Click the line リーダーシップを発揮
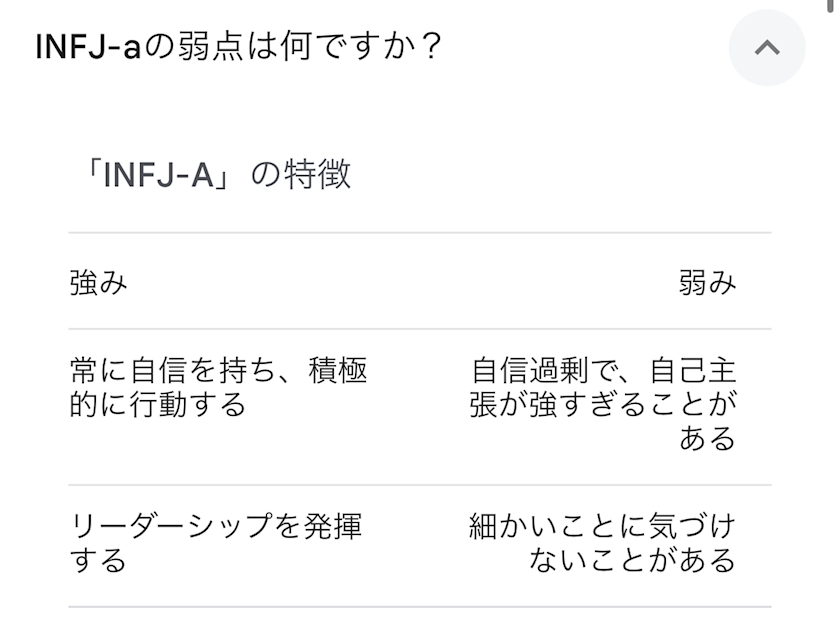 click(215, 526)
